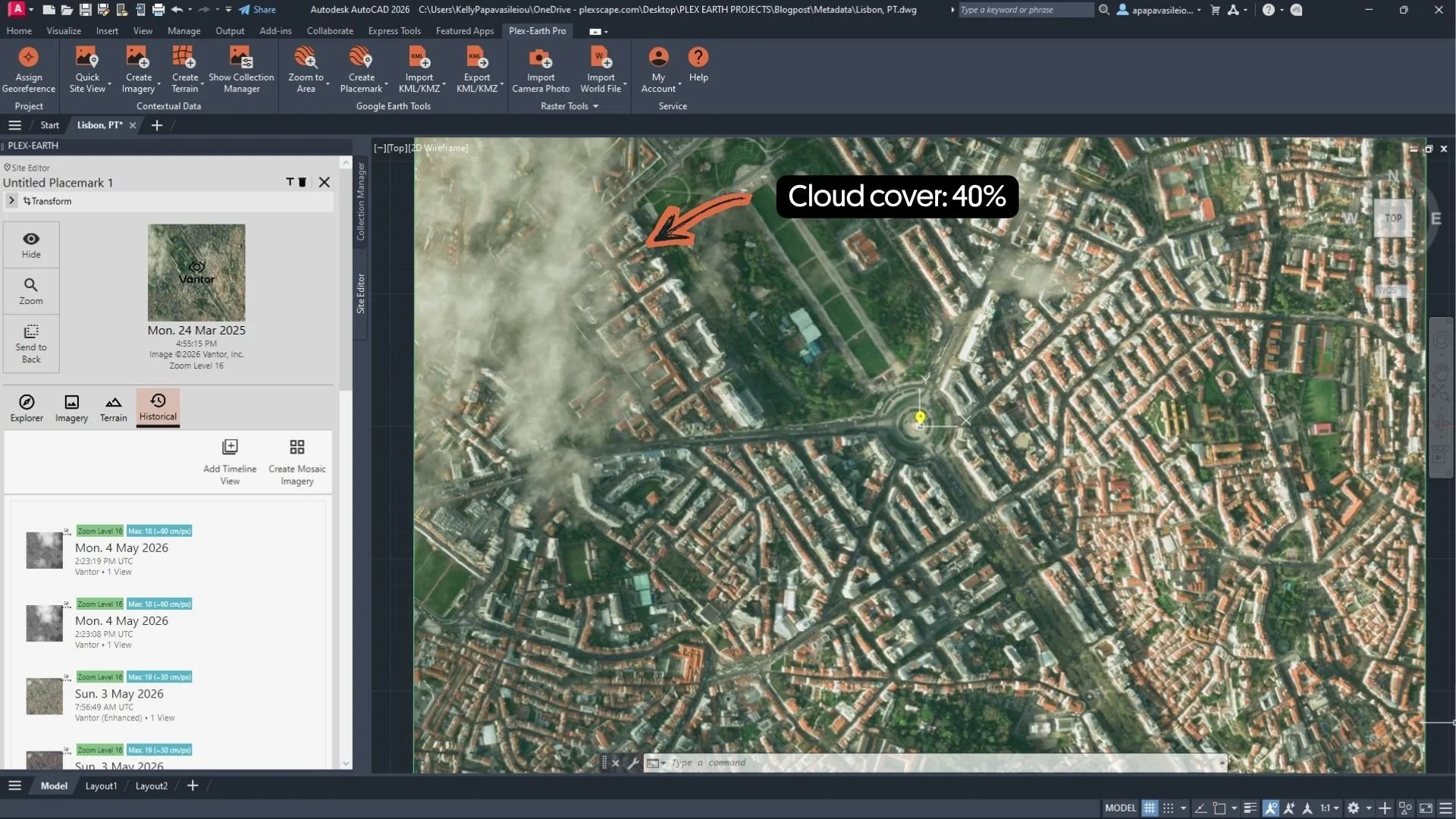Viewport: 1456px width, 819px height.
Task: Select Sun. 3 May 2026 7:56:49 AM image thumbnail
Action: click(x=45, y=696)
